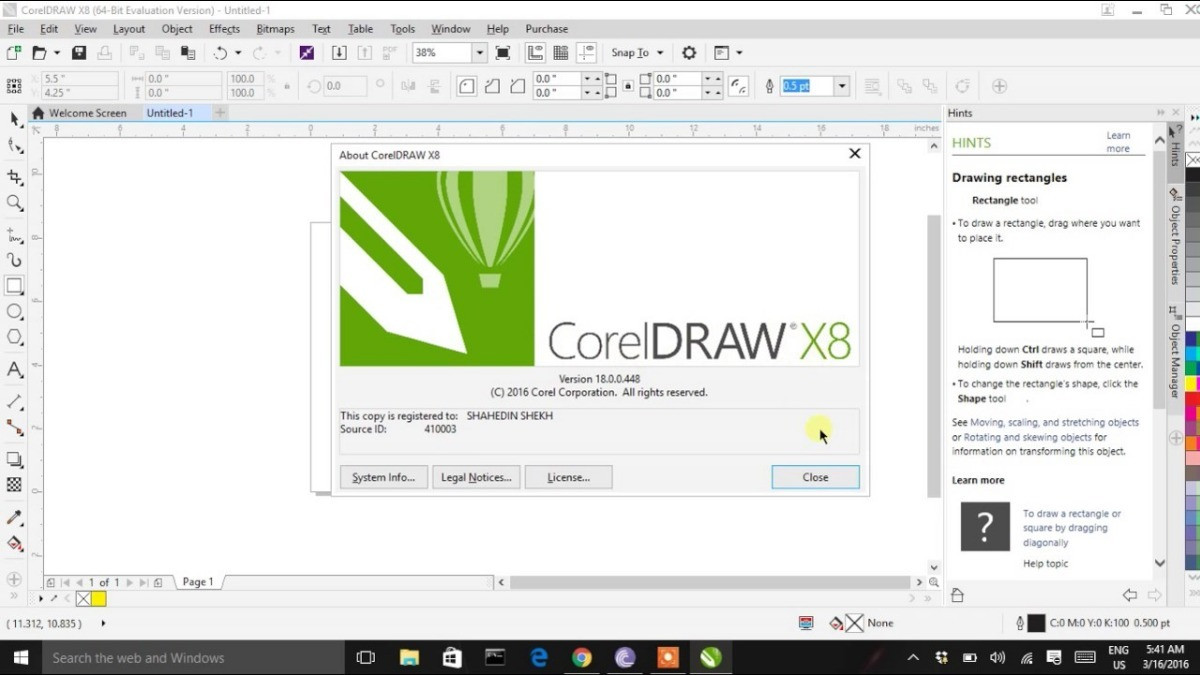Click the System Info button
Image resolution: width=1200 pixels, height=675 pixels.
coord(383,477)
